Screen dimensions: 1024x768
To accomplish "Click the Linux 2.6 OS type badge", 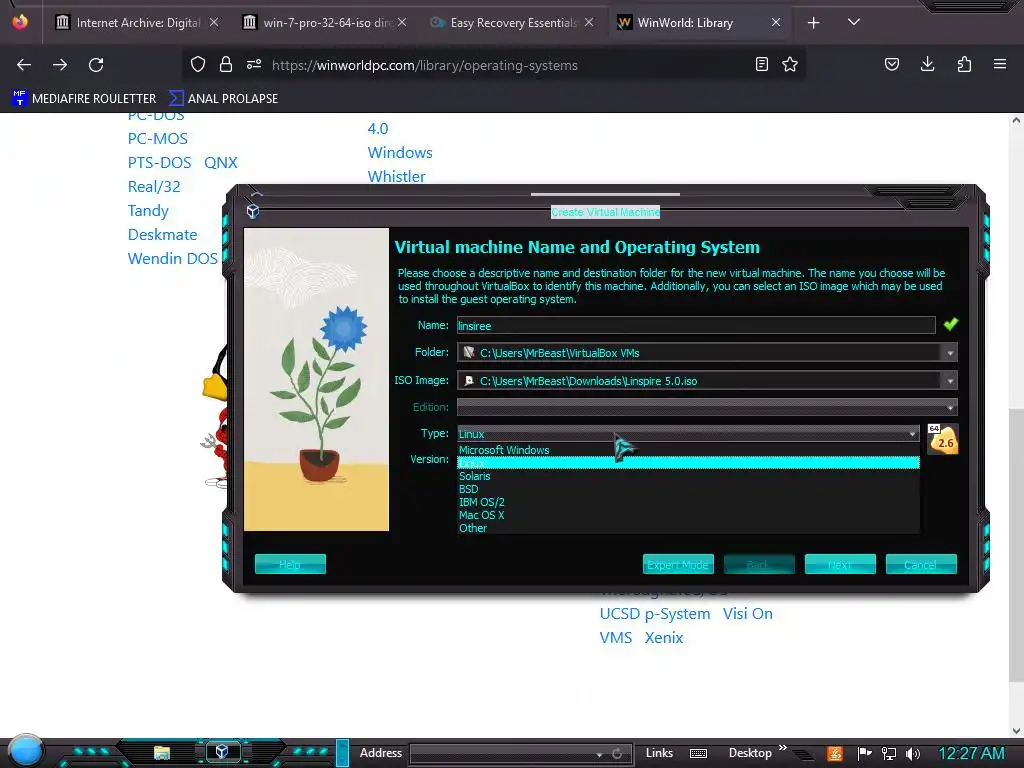I will (x=942, y=439).
